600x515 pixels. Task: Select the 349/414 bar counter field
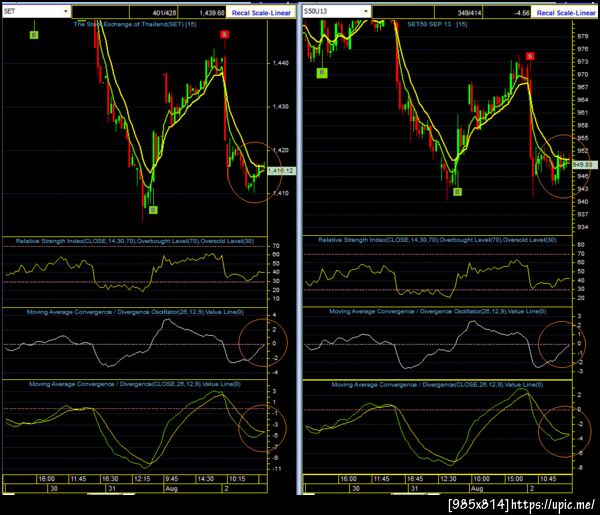458,13
